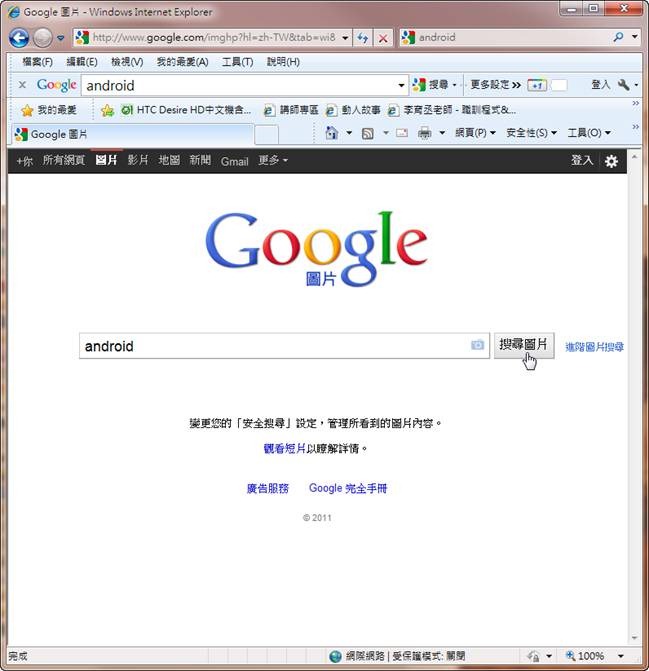Open the 編輯(E) menu
Image resolution: width=649 pixels, height=671 pixels.
[82, 62]
